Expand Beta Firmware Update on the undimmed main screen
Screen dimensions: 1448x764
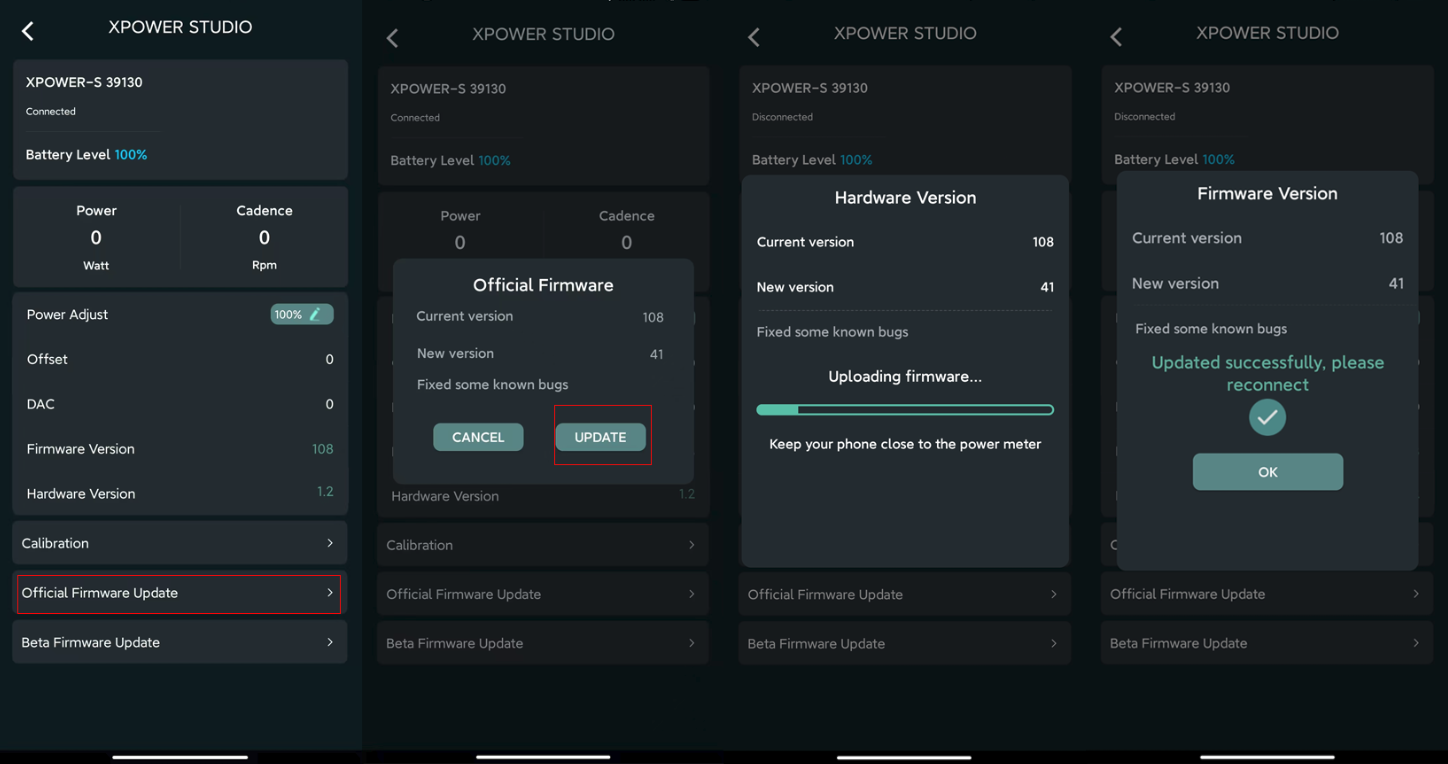click(330, 642)
